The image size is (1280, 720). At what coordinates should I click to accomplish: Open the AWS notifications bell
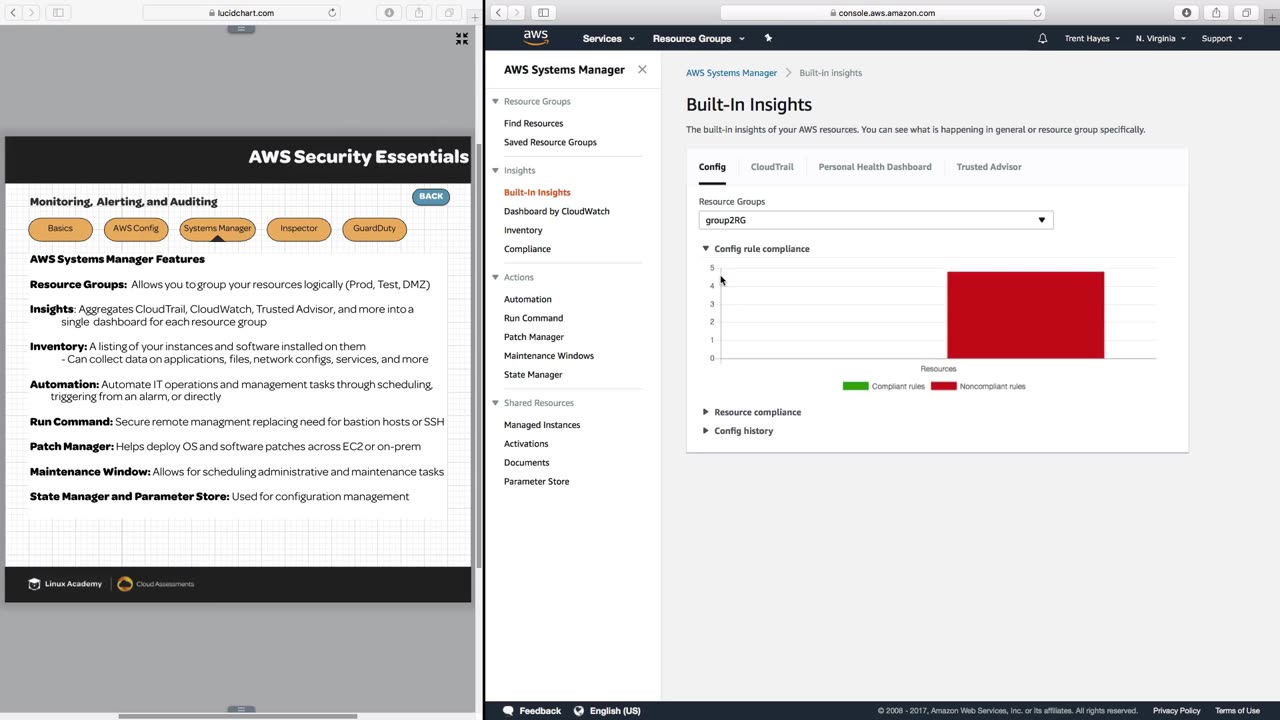[x=1042, y=38]
